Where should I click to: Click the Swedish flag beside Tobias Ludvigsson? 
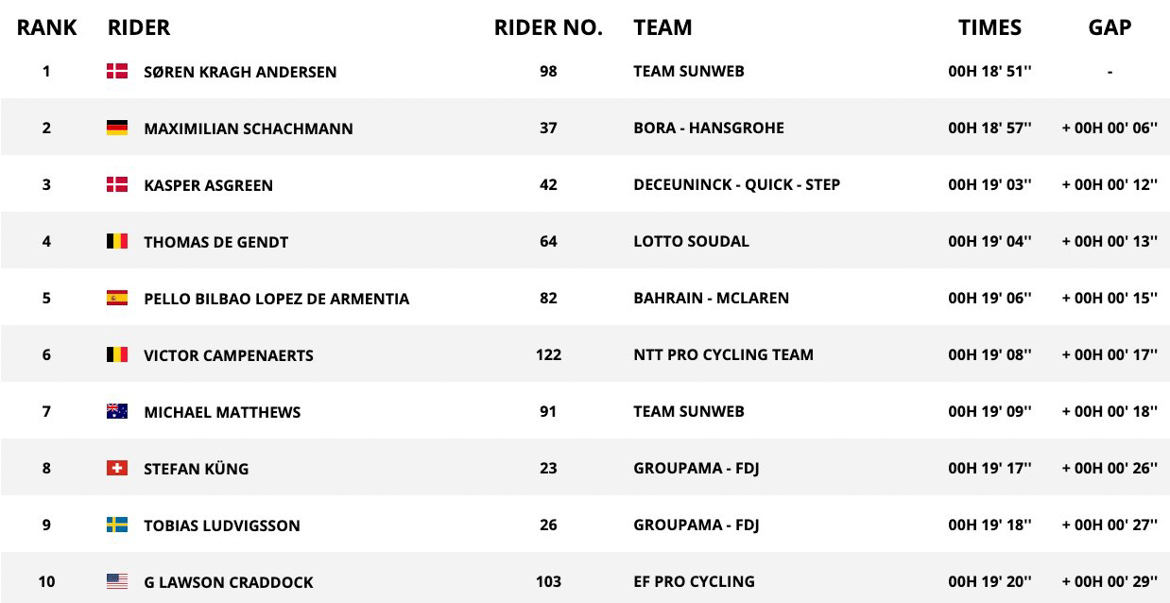click(x=117, y=525)
